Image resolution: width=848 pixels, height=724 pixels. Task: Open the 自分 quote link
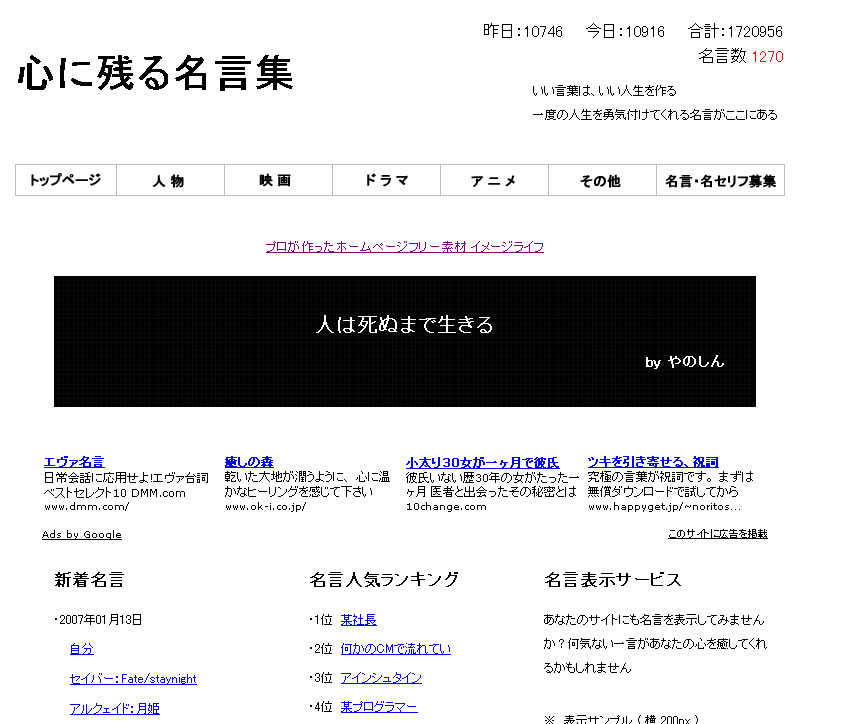coord(81,649)
